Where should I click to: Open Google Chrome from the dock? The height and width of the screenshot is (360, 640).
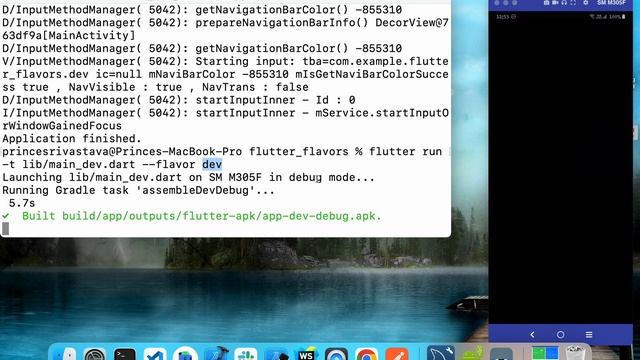click(366, 354)
